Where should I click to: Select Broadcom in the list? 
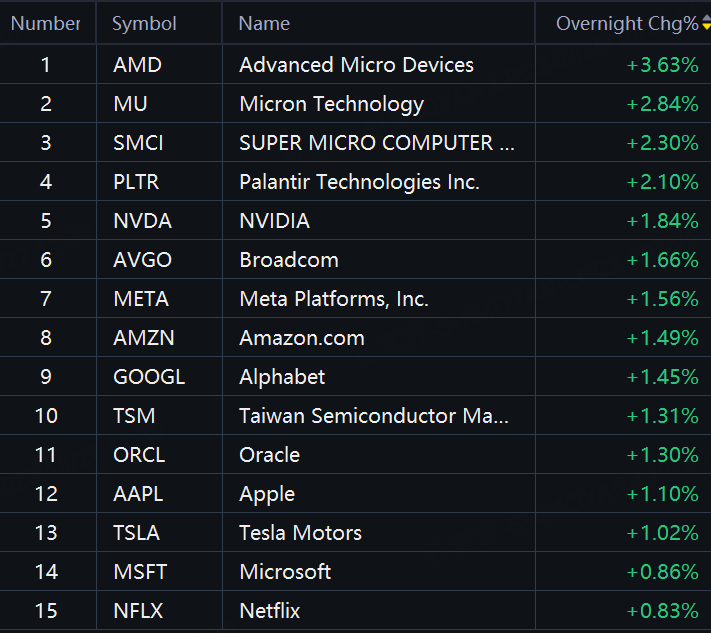pyautogui.click(x=289, y=260)
